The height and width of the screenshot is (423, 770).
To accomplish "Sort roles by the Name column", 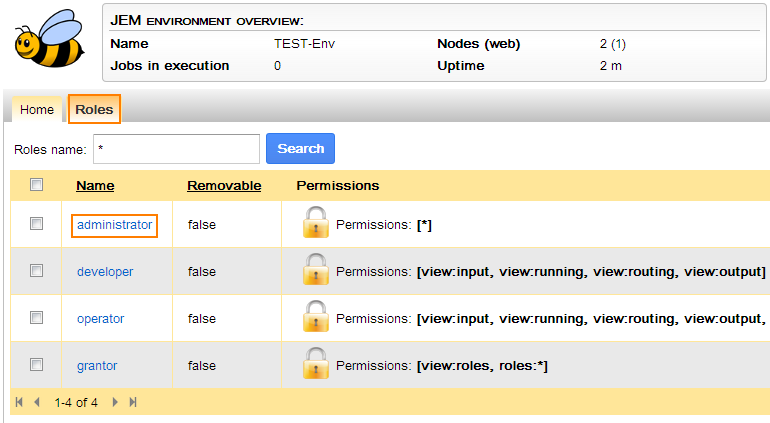I will [95, 185].
